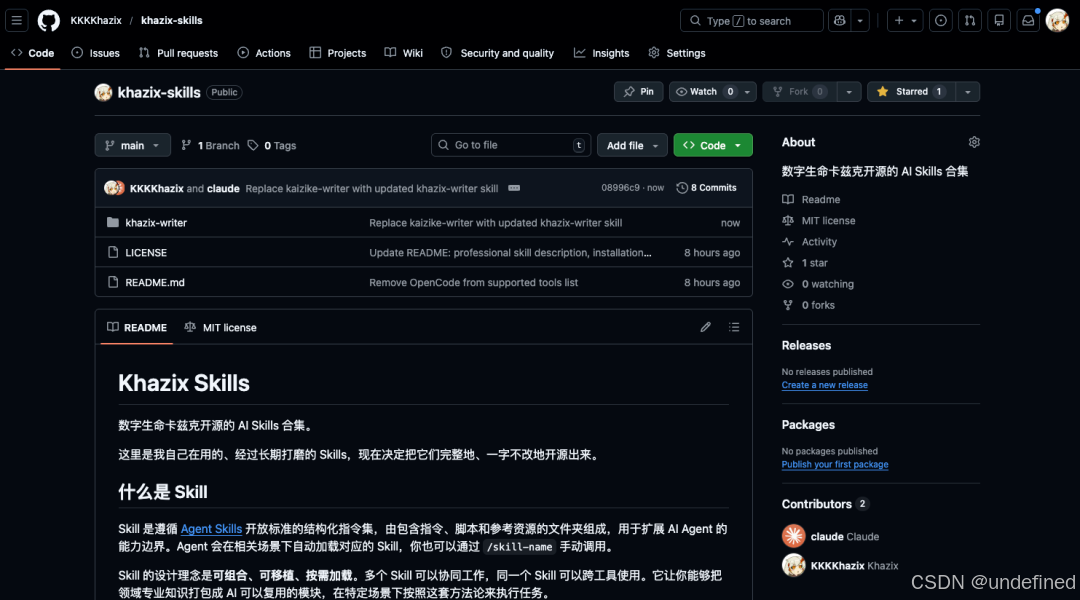Expand the Fork dropdown arrow
The image size is (1080, 600).
click(849, 92)
